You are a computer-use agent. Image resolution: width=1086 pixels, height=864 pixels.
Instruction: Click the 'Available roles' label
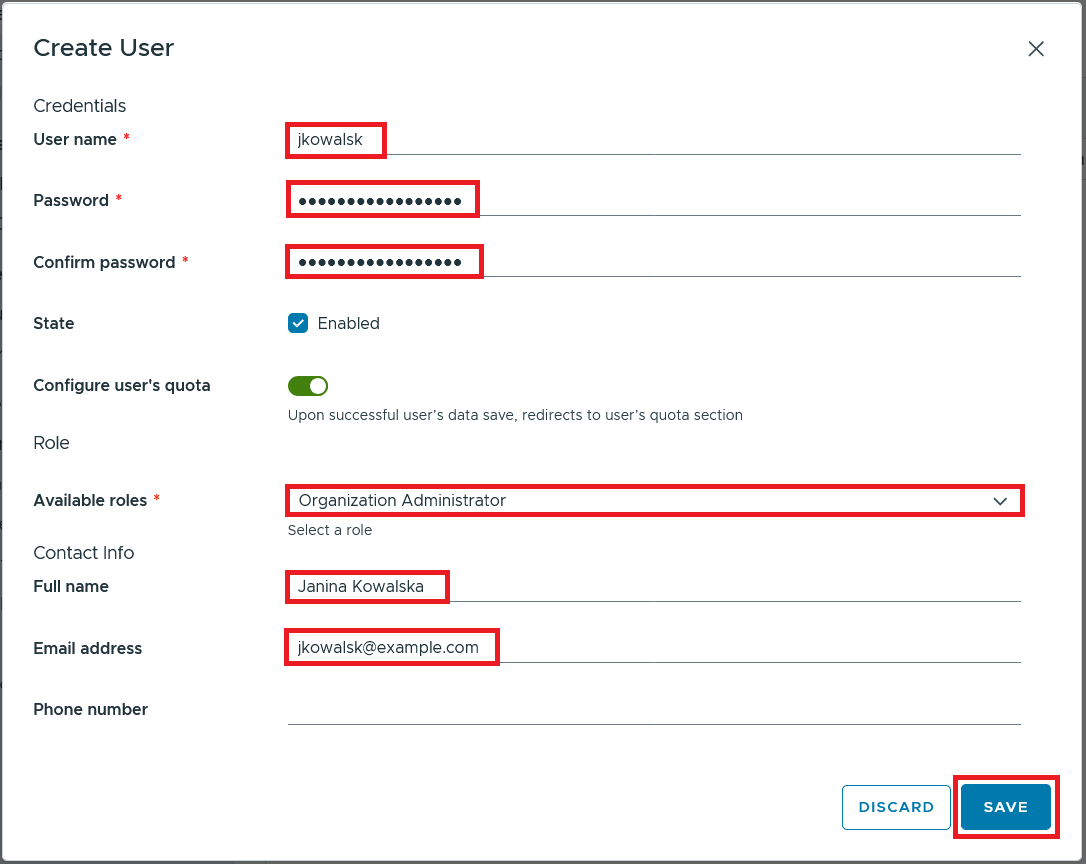point(90,500)
